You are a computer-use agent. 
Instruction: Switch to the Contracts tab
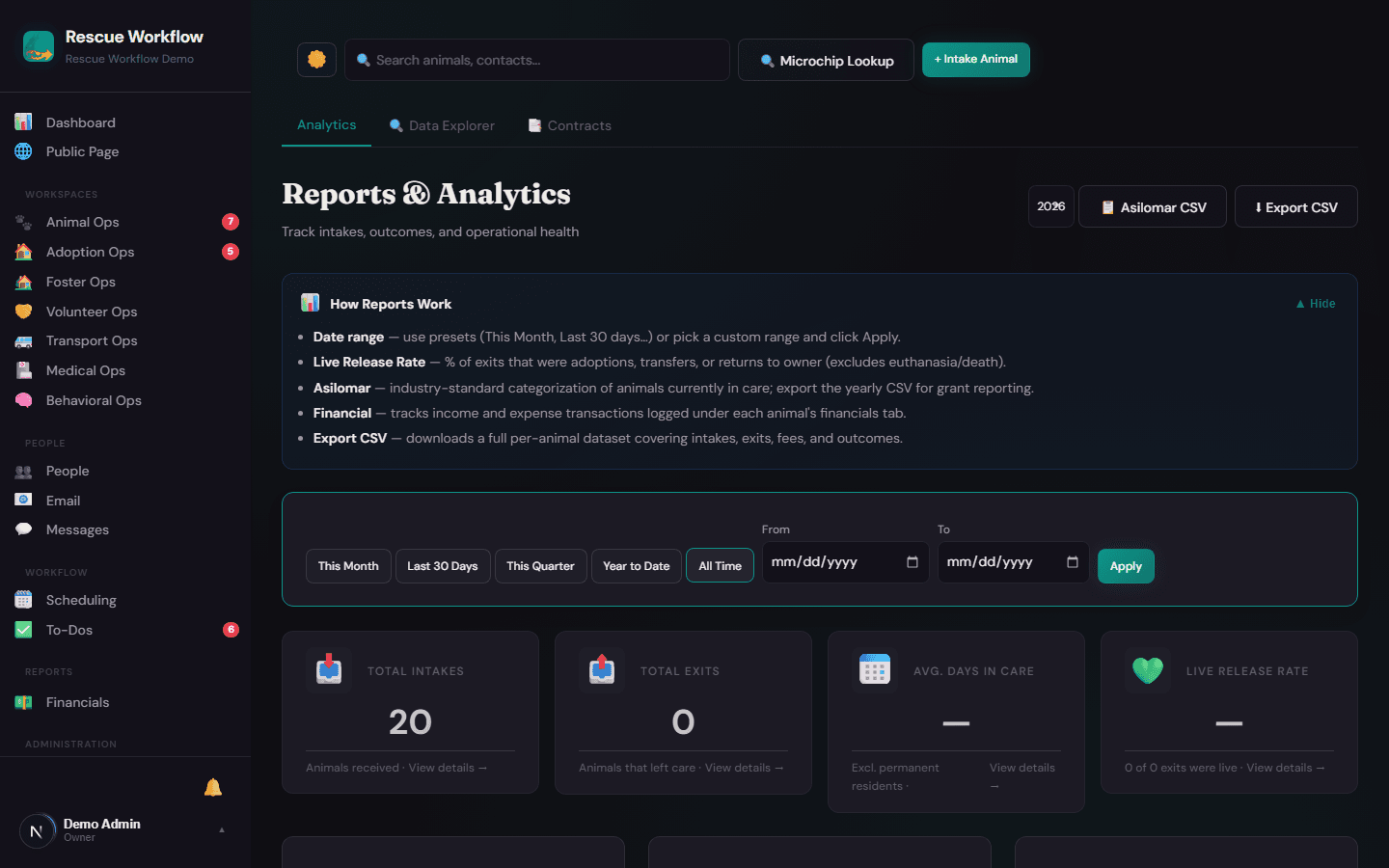[569, 125]
